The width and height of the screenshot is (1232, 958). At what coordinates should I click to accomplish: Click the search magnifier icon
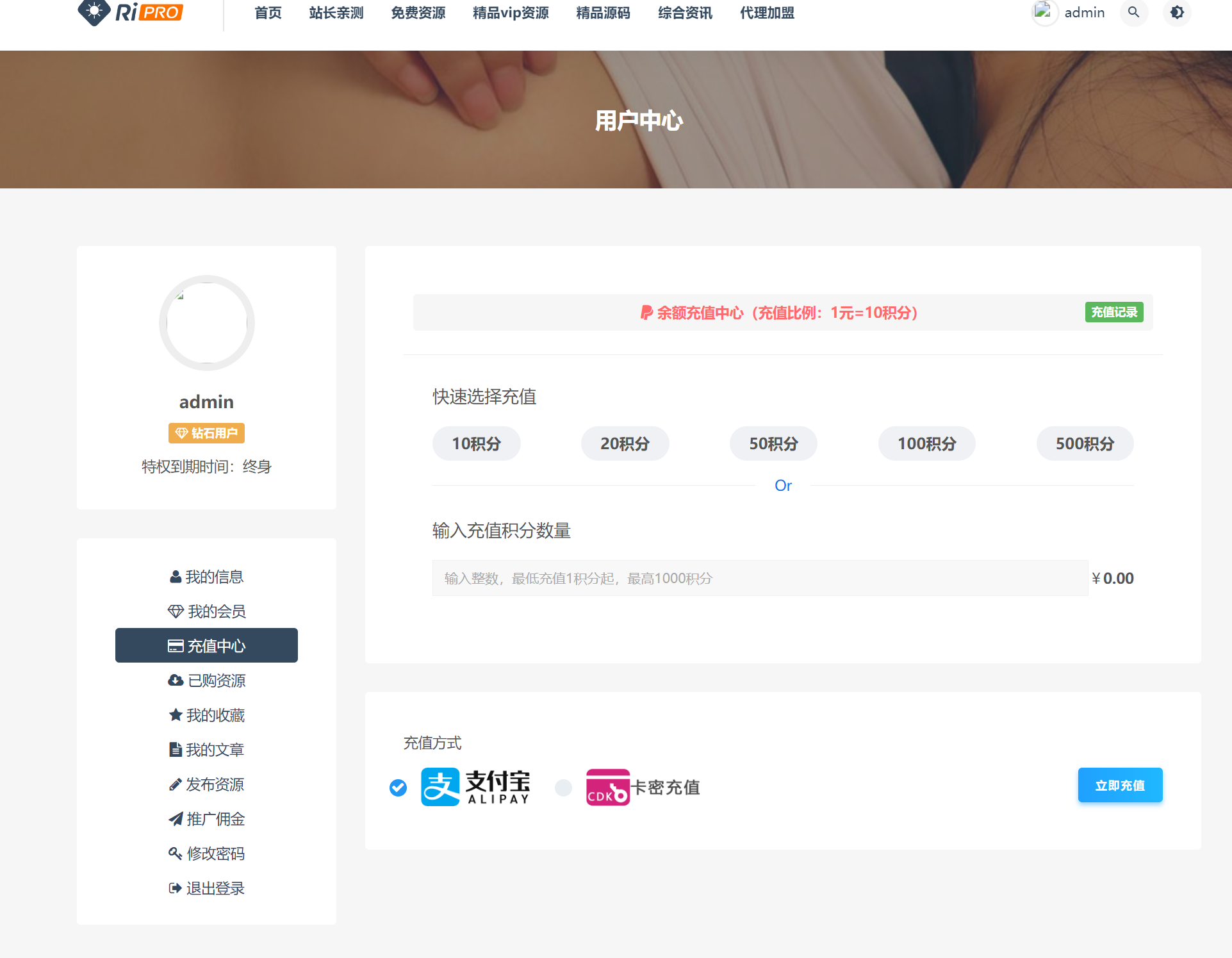(x=1133, y=12)
